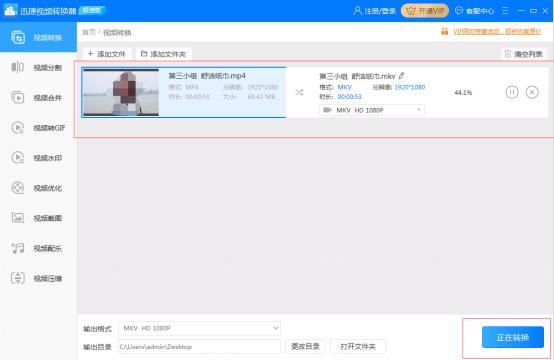
Task: Click the blue MKV format value
Action: click(344, 87)
